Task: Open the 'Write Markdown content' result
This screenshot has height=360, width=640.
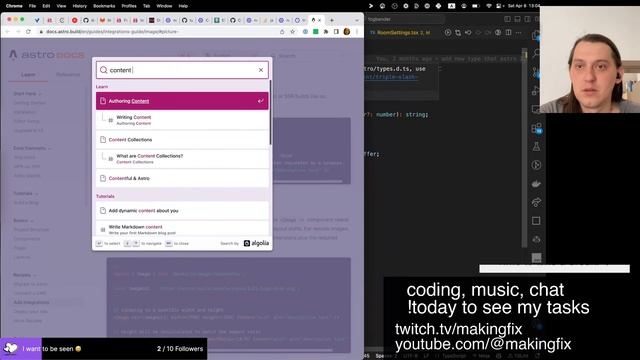Action: [182, 229]
